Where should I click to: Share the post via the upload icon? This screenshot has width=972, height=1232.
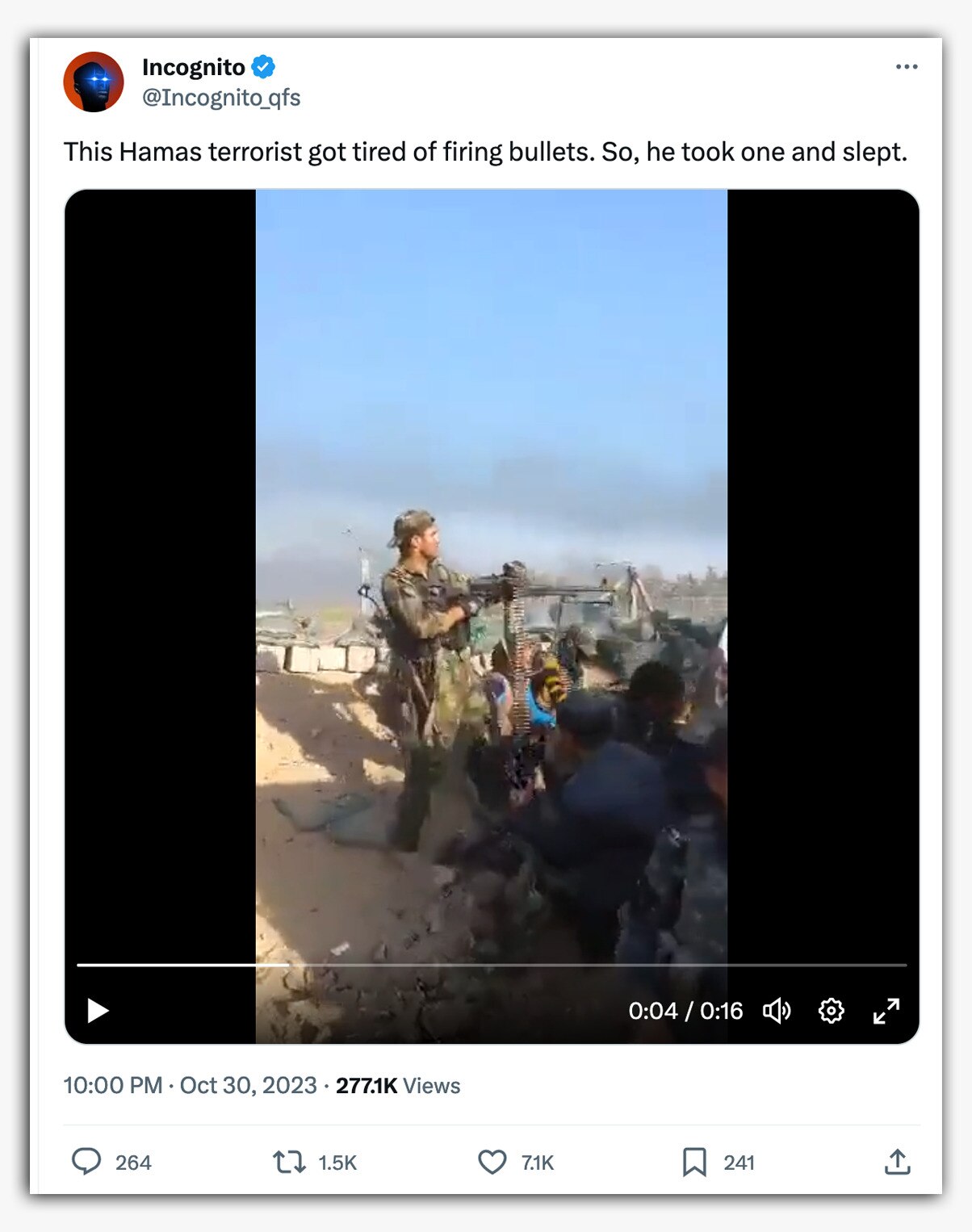(x=897, y=1162)
